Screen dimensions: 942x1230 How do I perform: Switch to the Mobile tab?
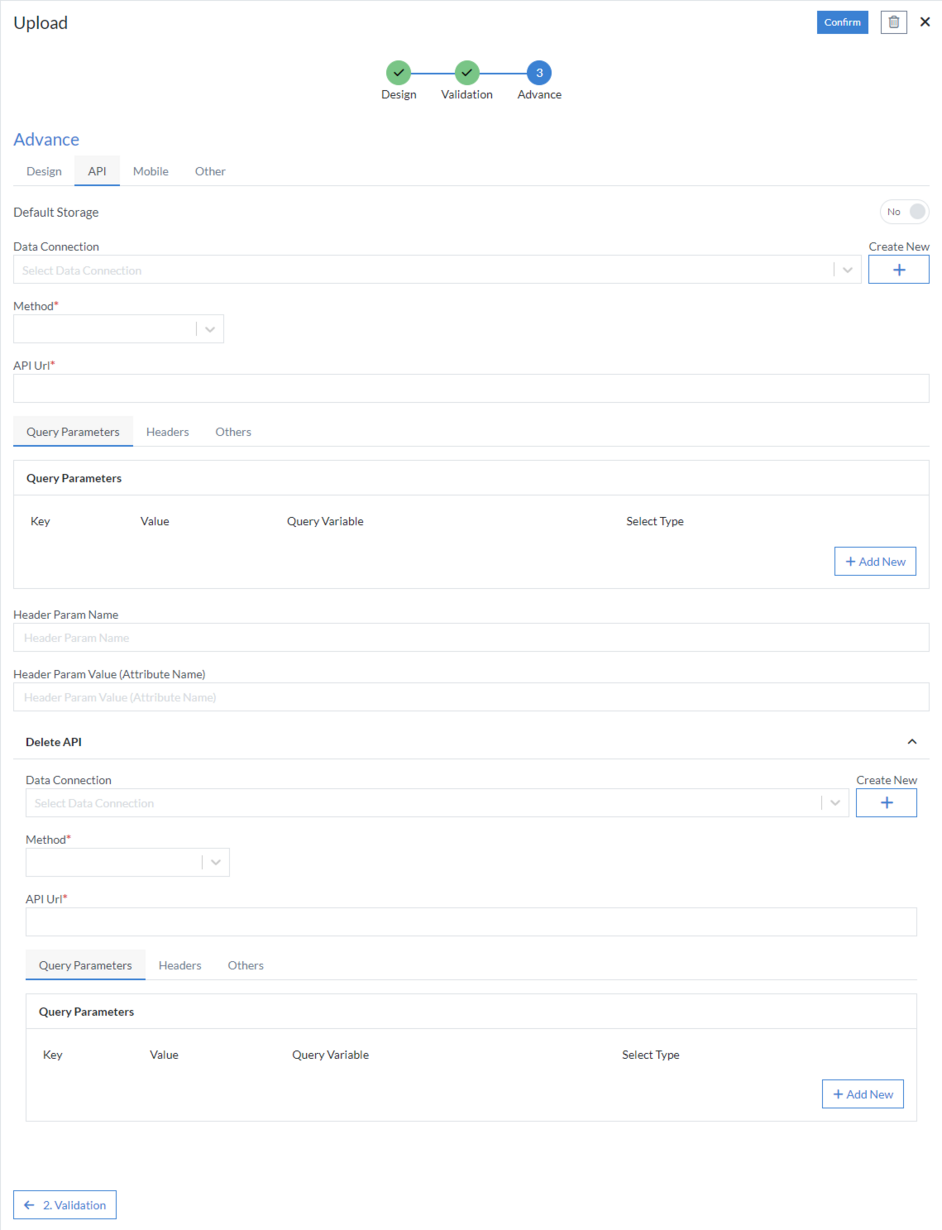tap(150, 171)
